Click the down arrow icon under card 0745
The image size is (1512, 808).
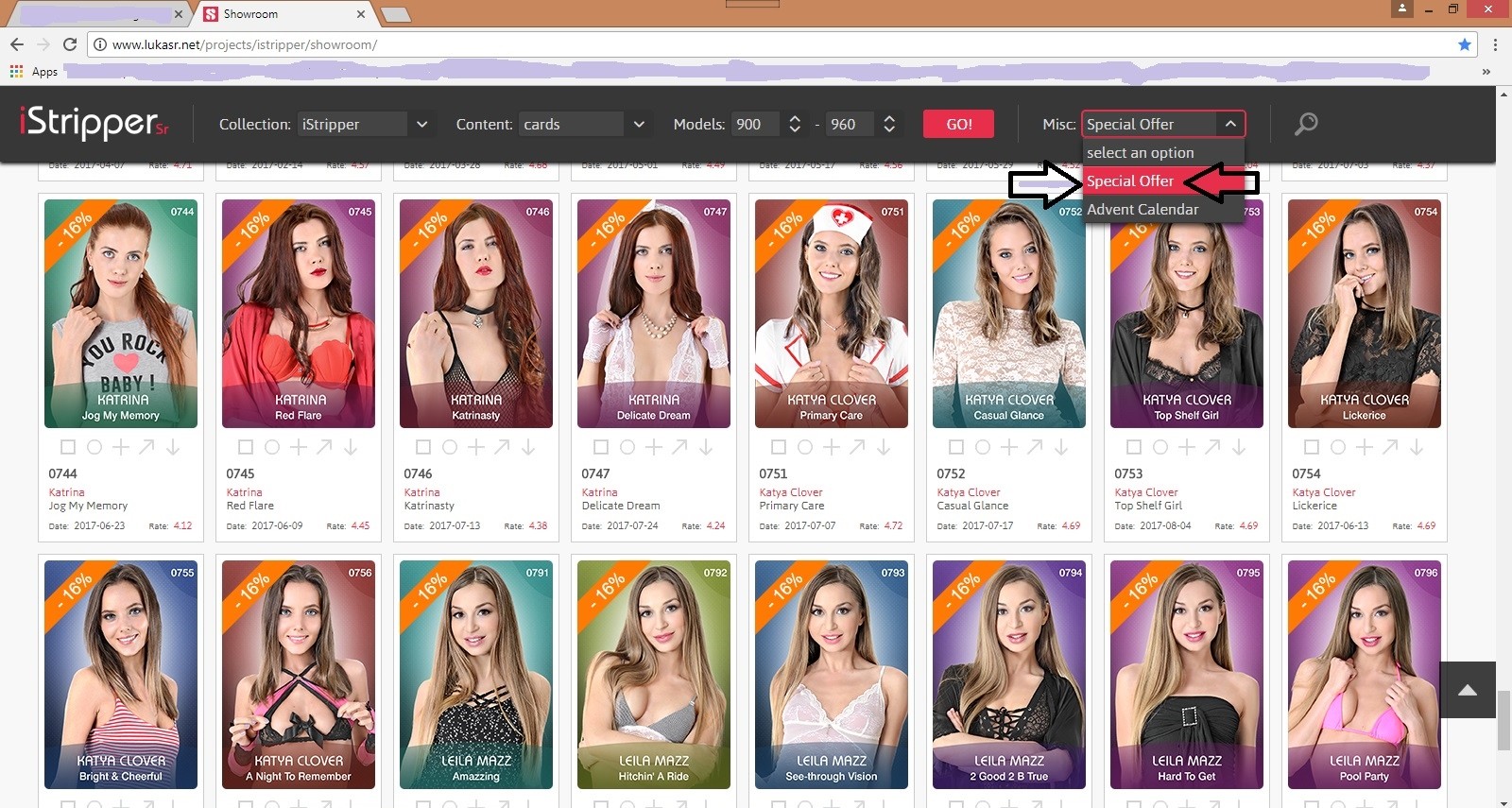pyautogui.click(x=351, y=447)
